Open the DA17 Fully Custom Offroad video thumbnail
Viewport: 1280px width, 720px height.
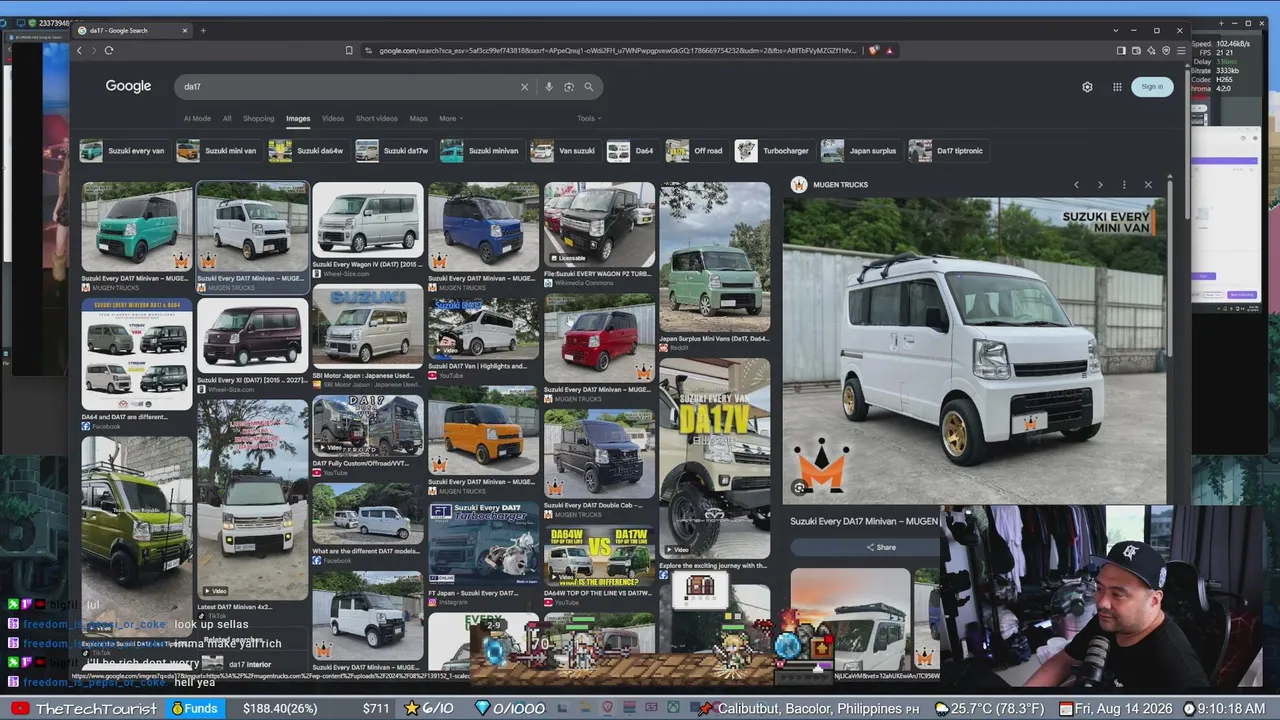click(x=368, y=425)
